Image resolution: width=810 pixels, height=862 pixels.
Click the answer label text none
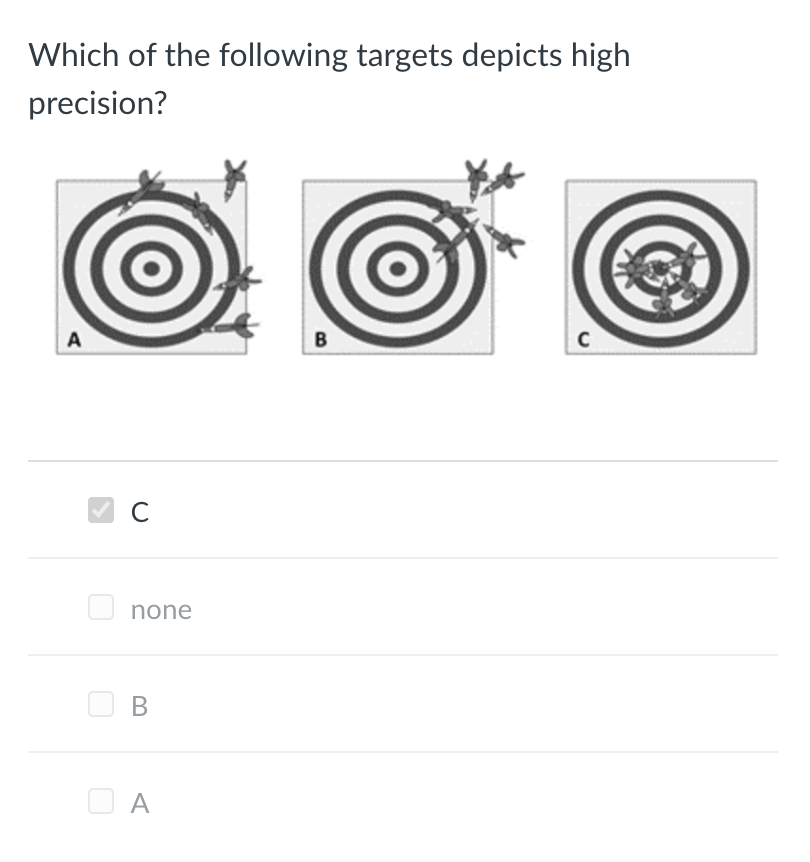pyautogui.click(x=161, y=610)
